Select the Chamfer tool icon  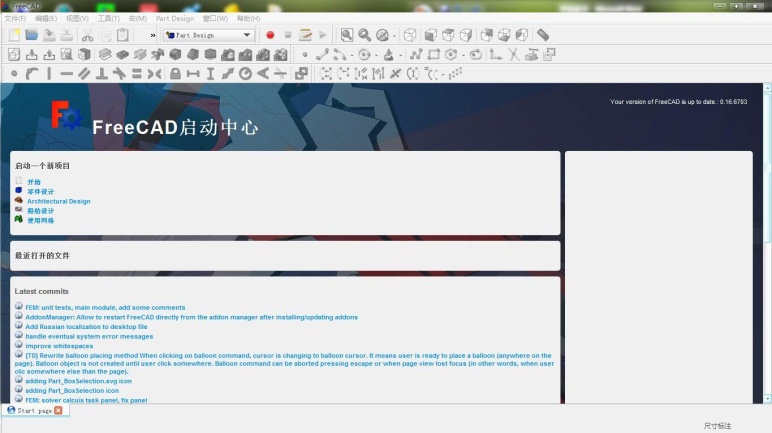point(193,54)
